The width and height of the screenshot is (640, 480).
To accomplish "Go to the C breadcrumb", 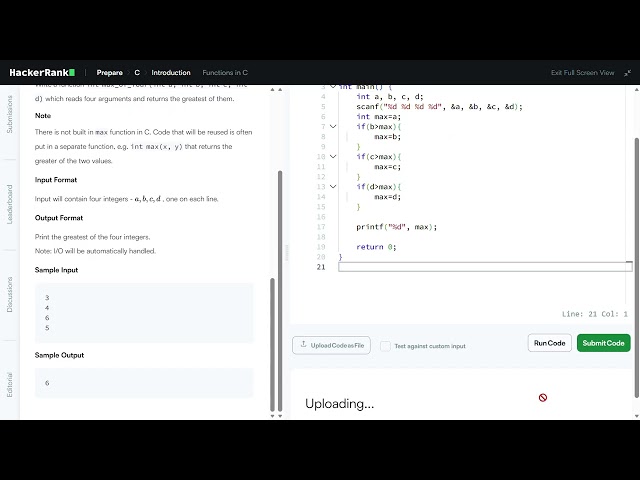I will [137, 73].
